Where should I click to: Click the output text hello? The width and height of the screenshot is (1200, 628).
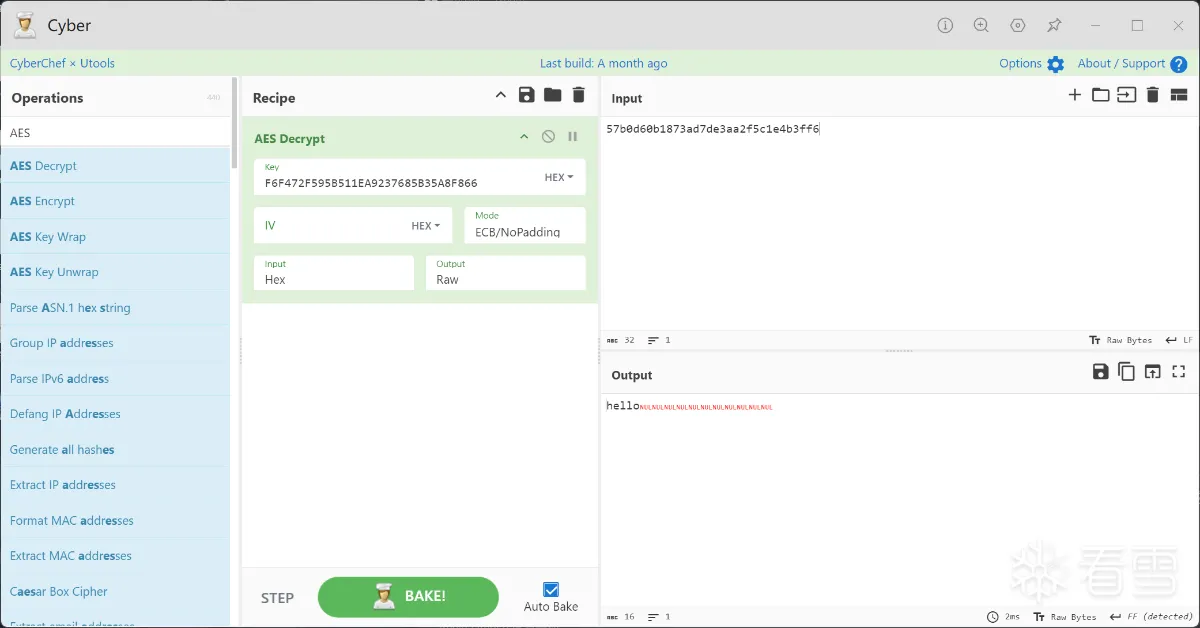[622, 406]
